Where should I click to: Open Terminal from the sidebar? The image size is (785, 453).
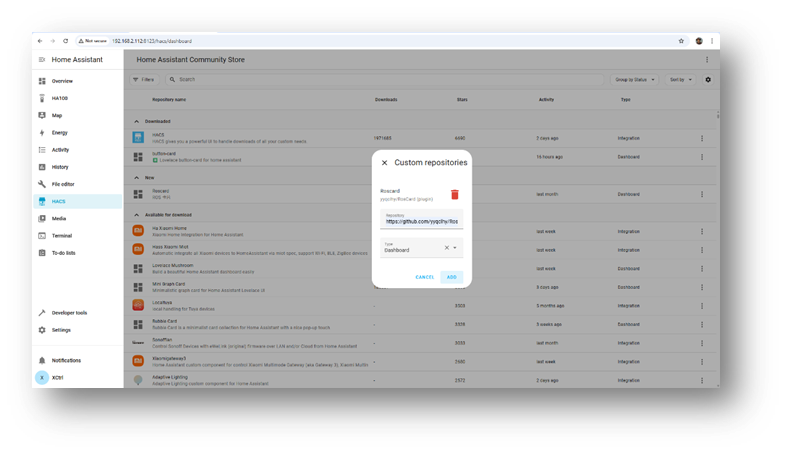click(x=61, y=235)
